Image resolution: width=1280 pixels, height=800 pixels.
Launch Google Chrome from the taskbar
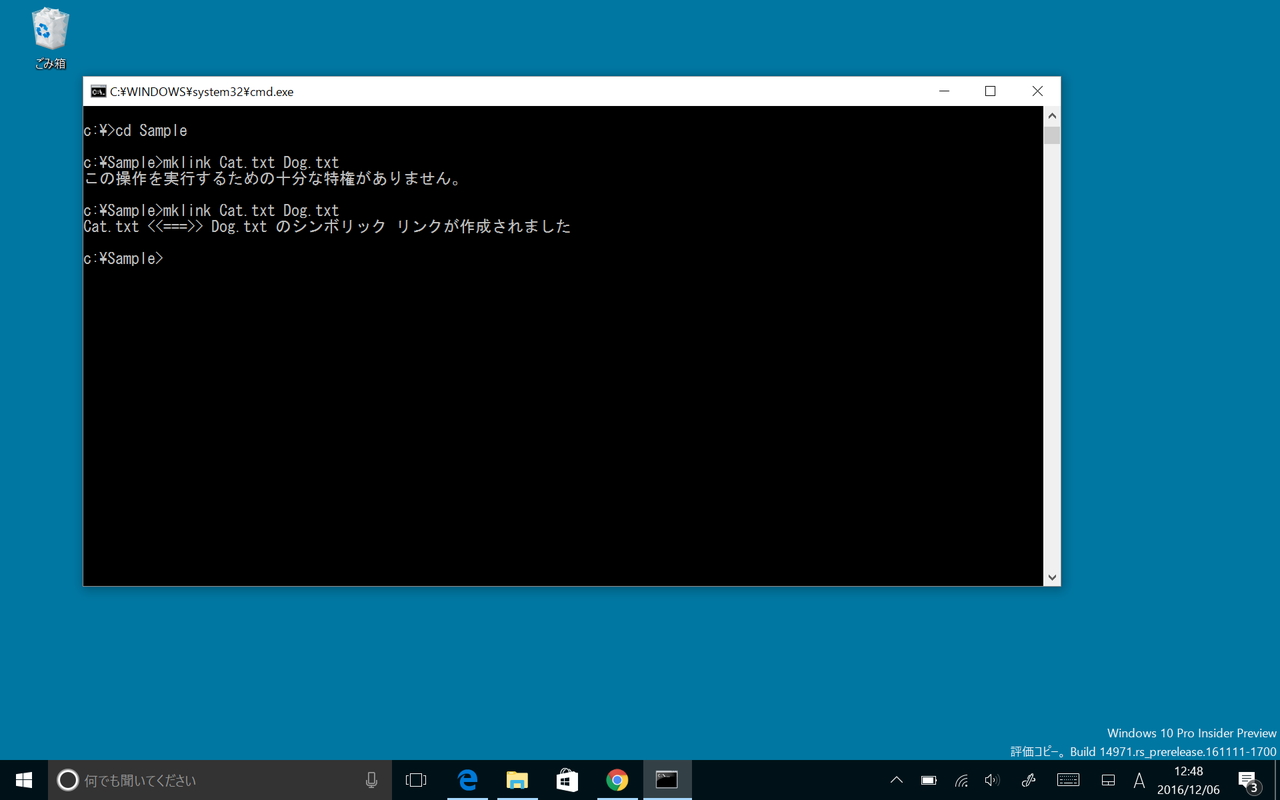tap(617, 780)
